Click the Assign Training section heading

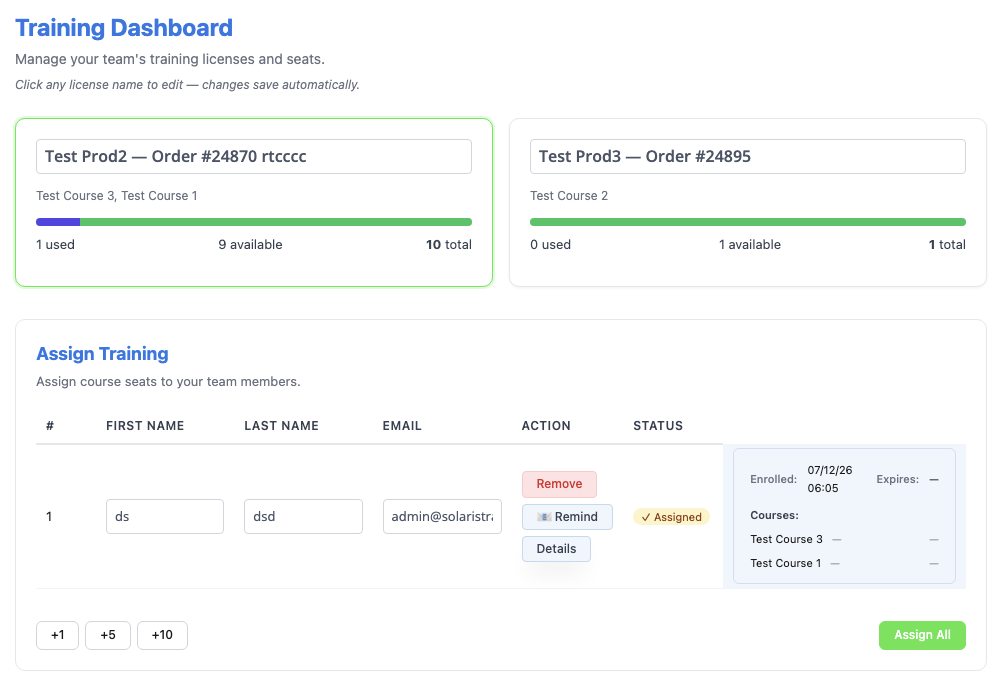pos(102,354)
